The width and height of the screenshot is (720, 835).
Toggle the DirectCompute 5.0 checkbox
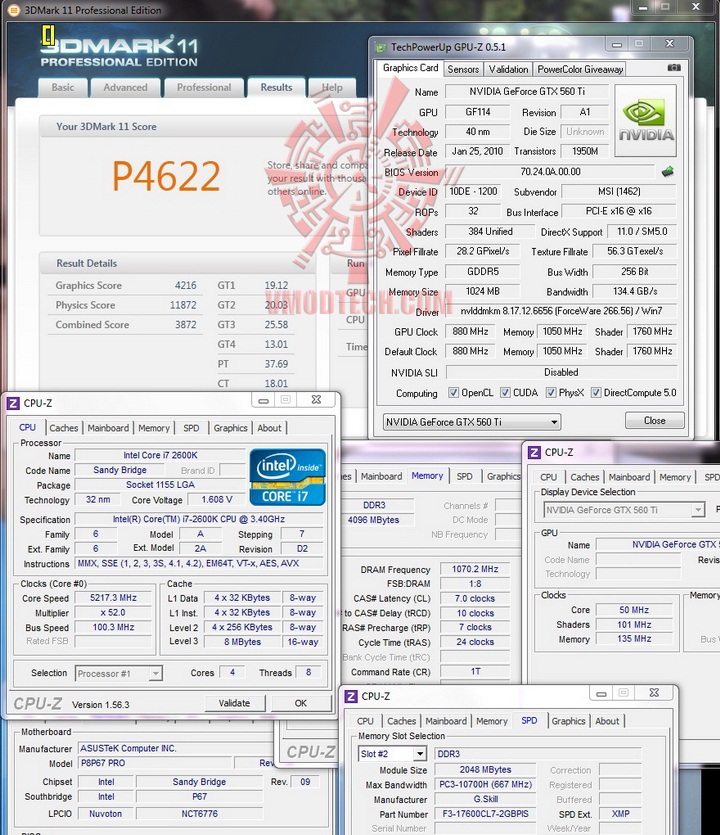pos(596,393)
